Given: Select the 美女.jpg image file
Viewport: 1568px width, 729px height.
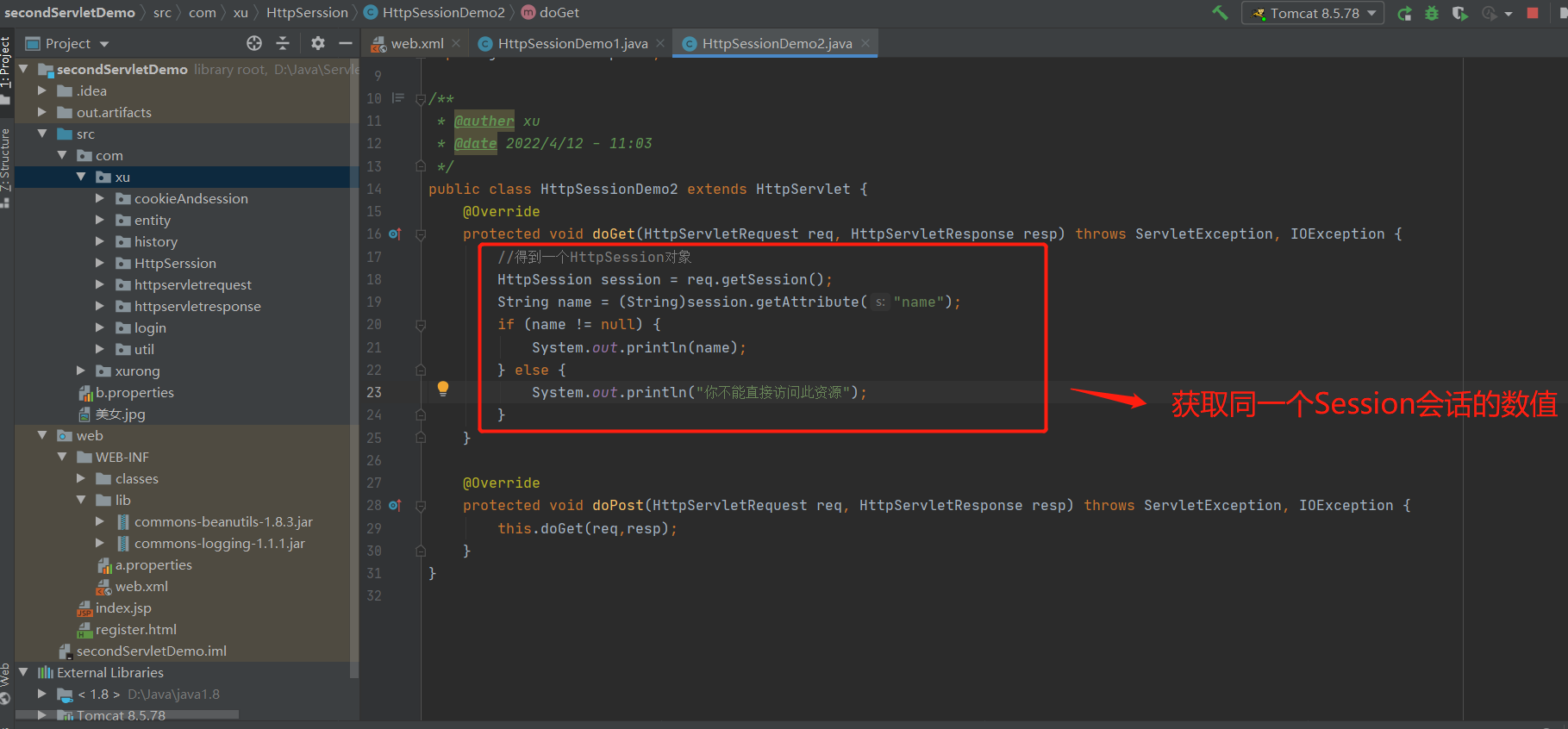Looking at the screenshot, I should tap(120, 414).
